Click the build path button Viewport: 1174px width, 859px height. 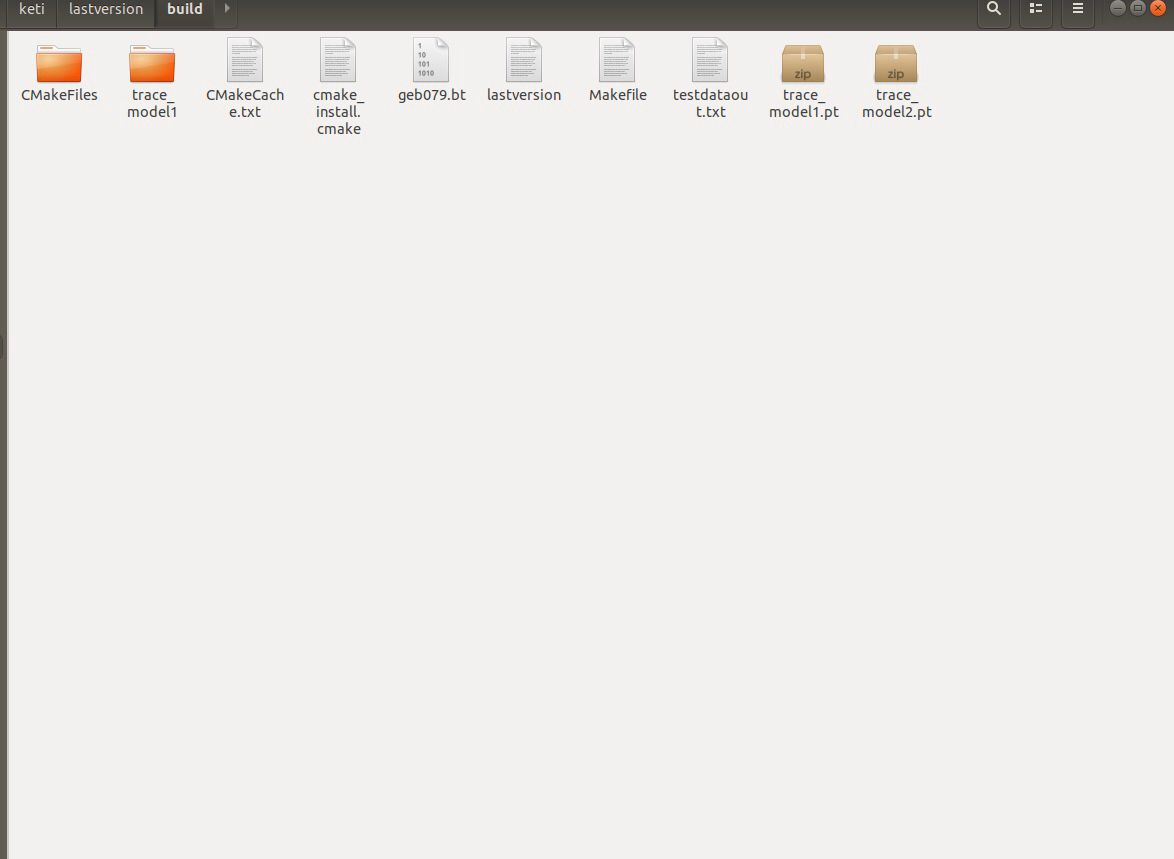(x=184, y=8)
